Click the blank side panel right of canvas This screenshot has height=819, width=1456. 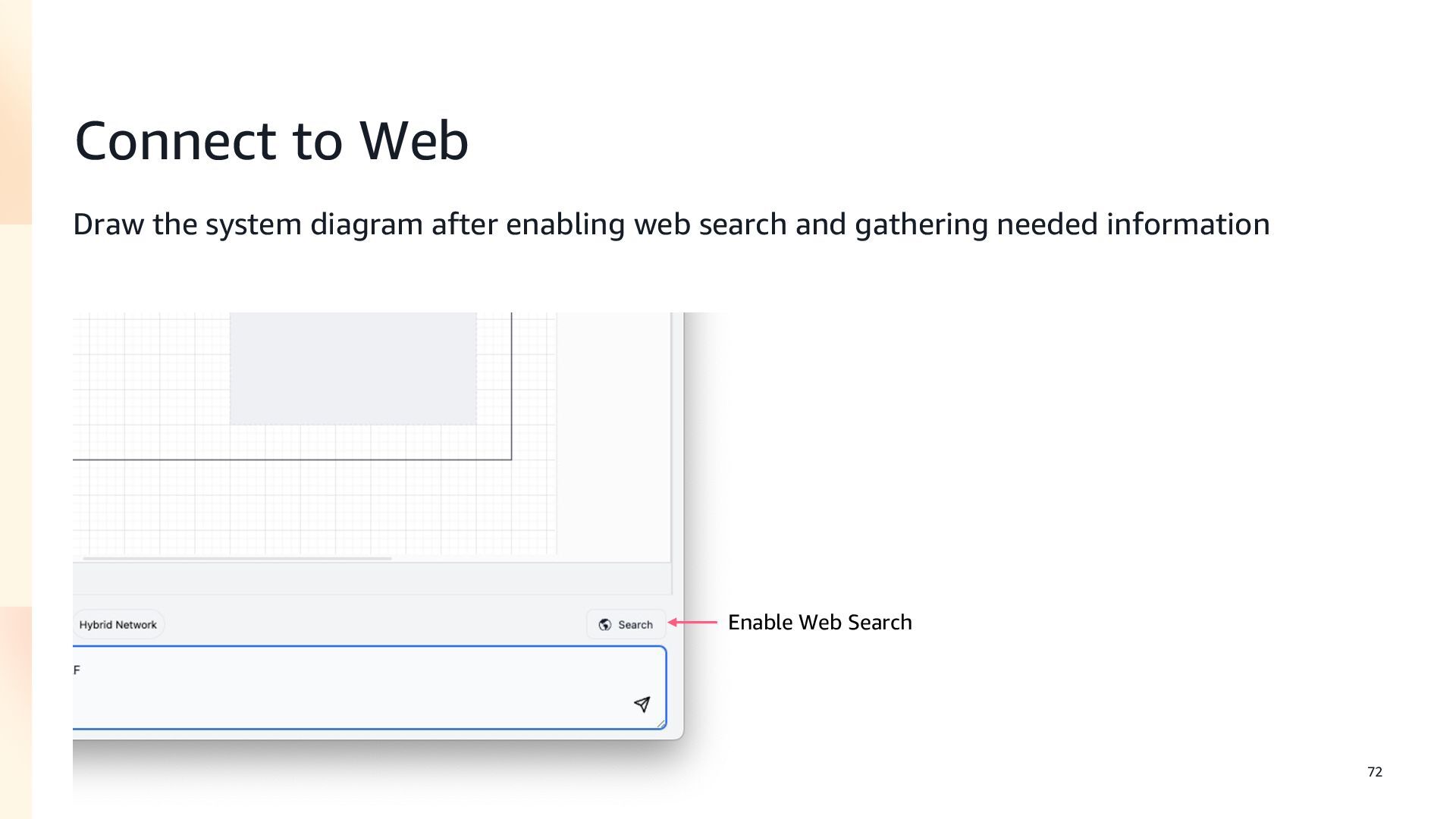(x=613, y=436)
